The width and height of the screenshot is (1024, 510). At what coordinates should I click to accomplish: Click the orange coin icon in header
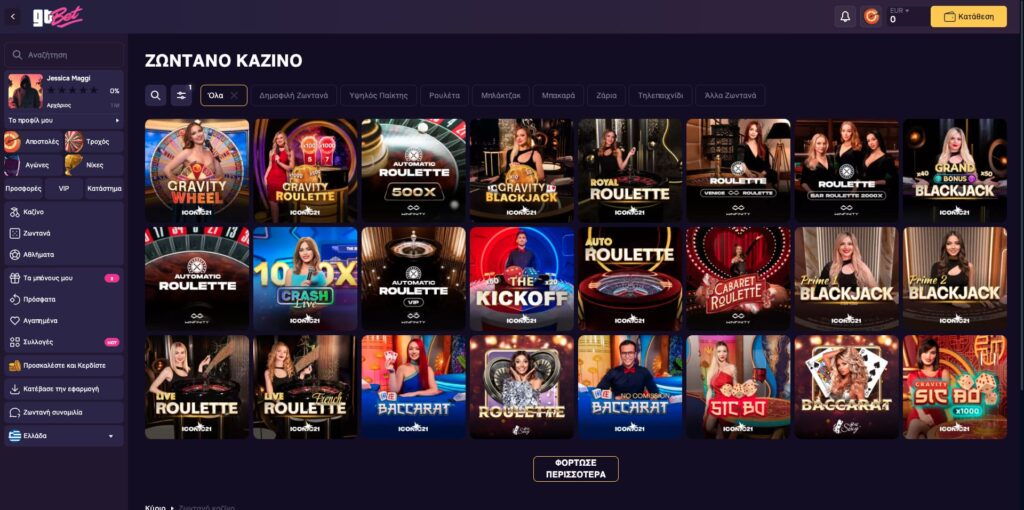point(871,16)
